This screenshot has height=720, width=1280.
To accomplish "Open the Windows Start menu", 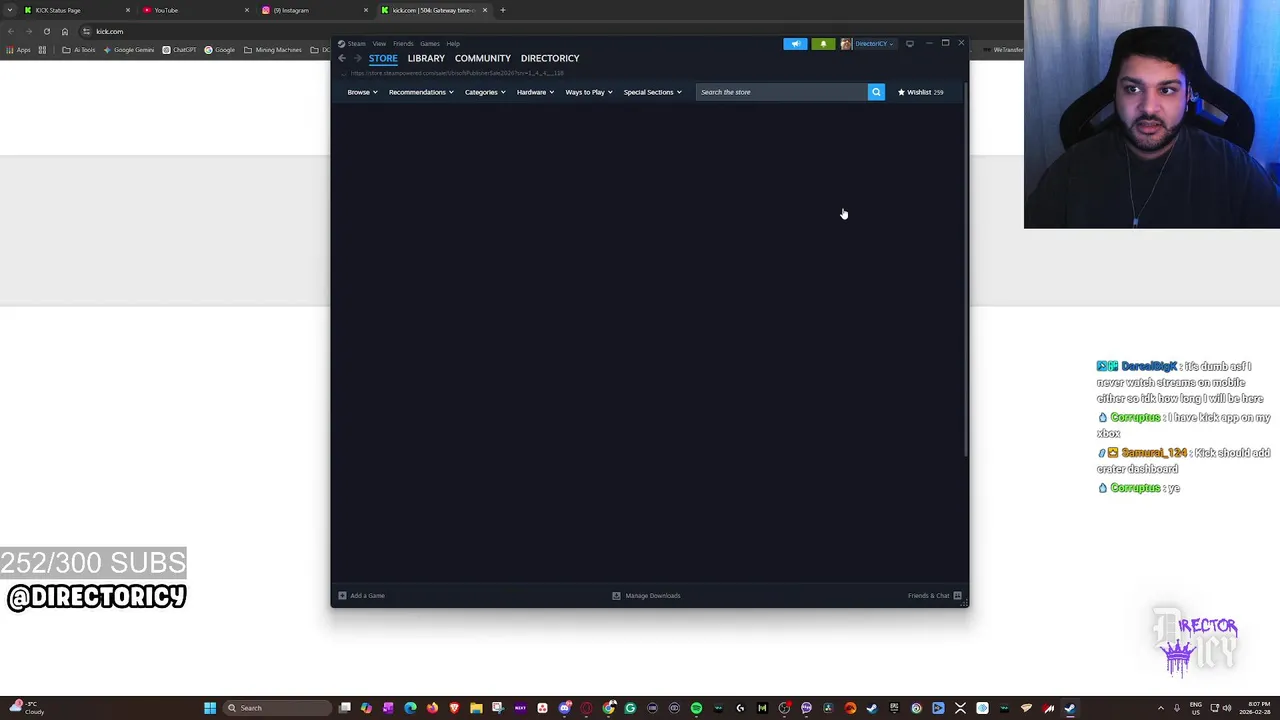I will point(210,708).
